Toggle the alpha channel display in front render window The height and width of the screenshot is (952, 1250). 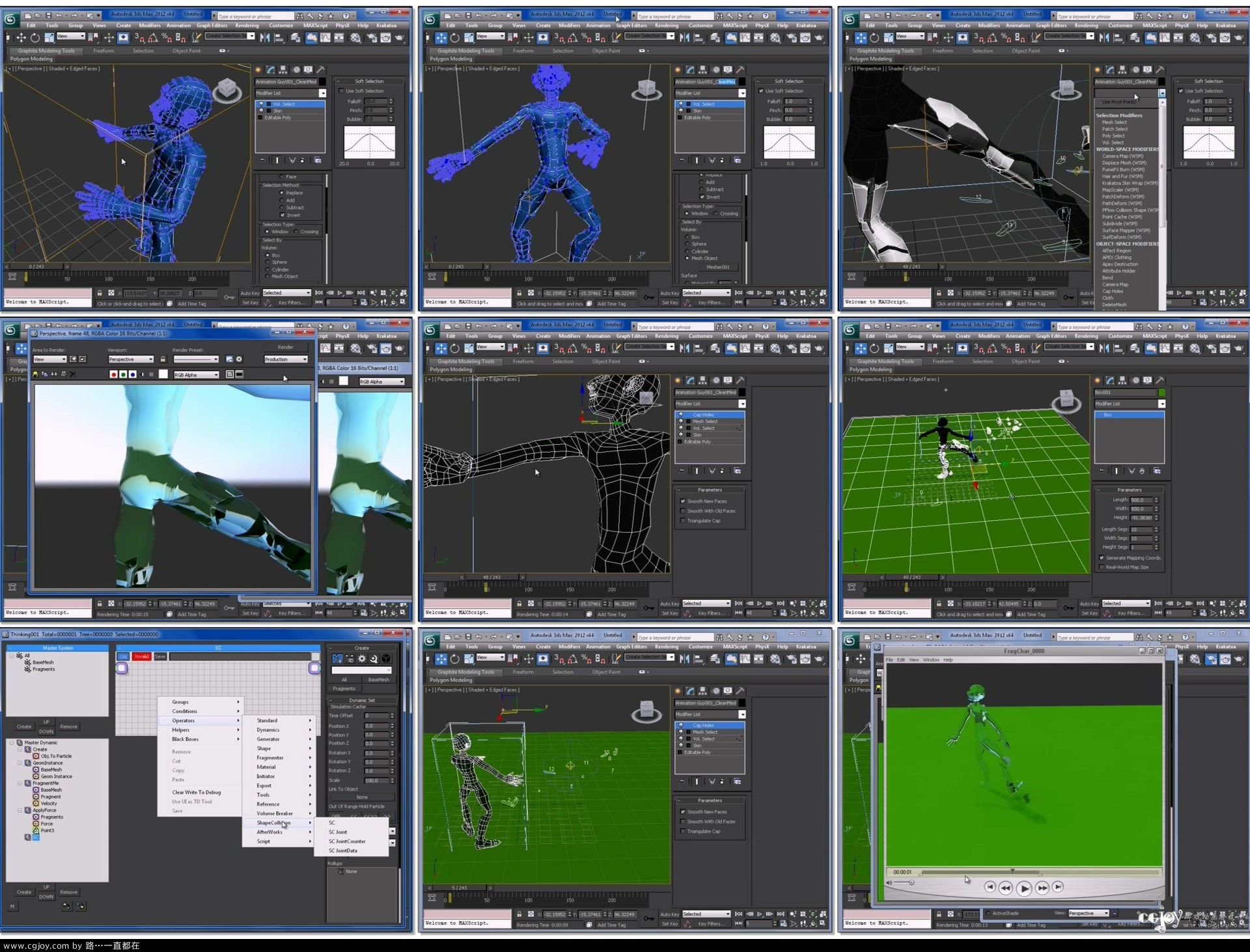[x=143, y=374]
